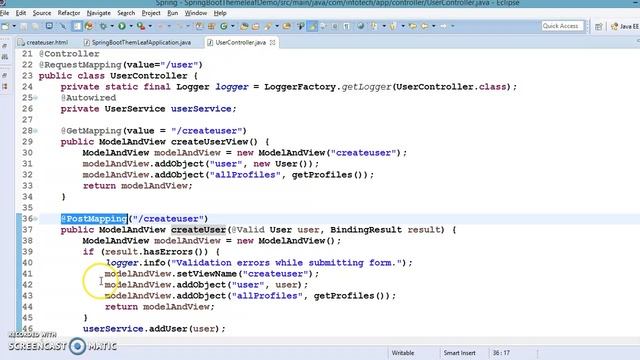The height and width of the screenshot is (360, 640).
Task: Open the Window menu
Action: (196, 13)
